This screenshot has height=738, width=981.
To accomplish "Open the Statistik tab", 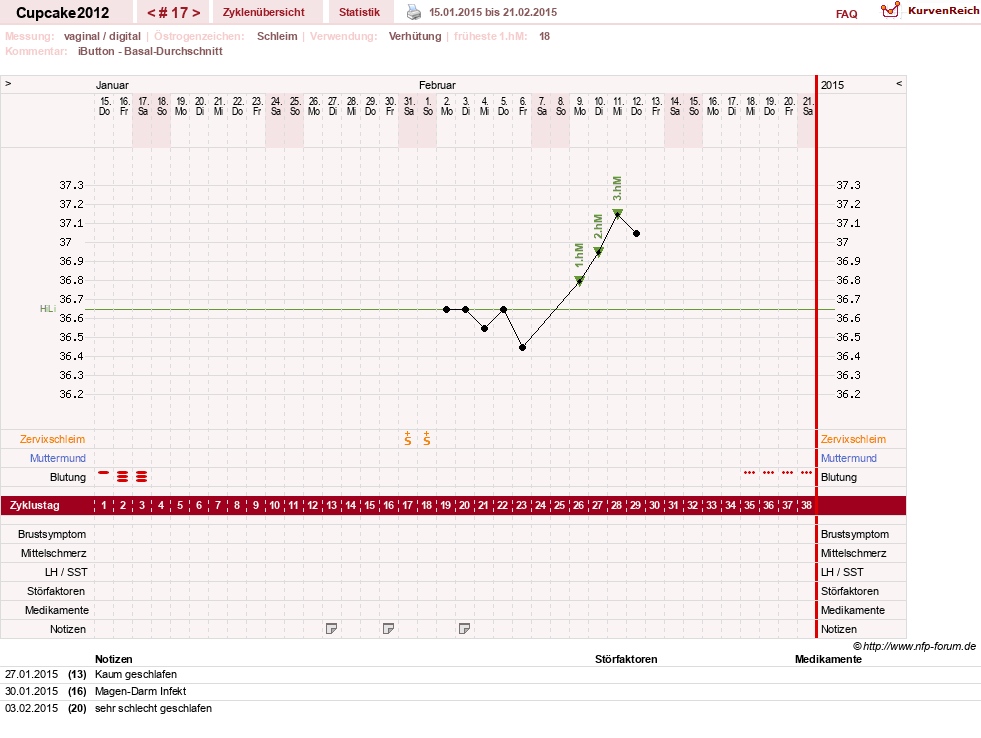I will (x=359, y=12).
